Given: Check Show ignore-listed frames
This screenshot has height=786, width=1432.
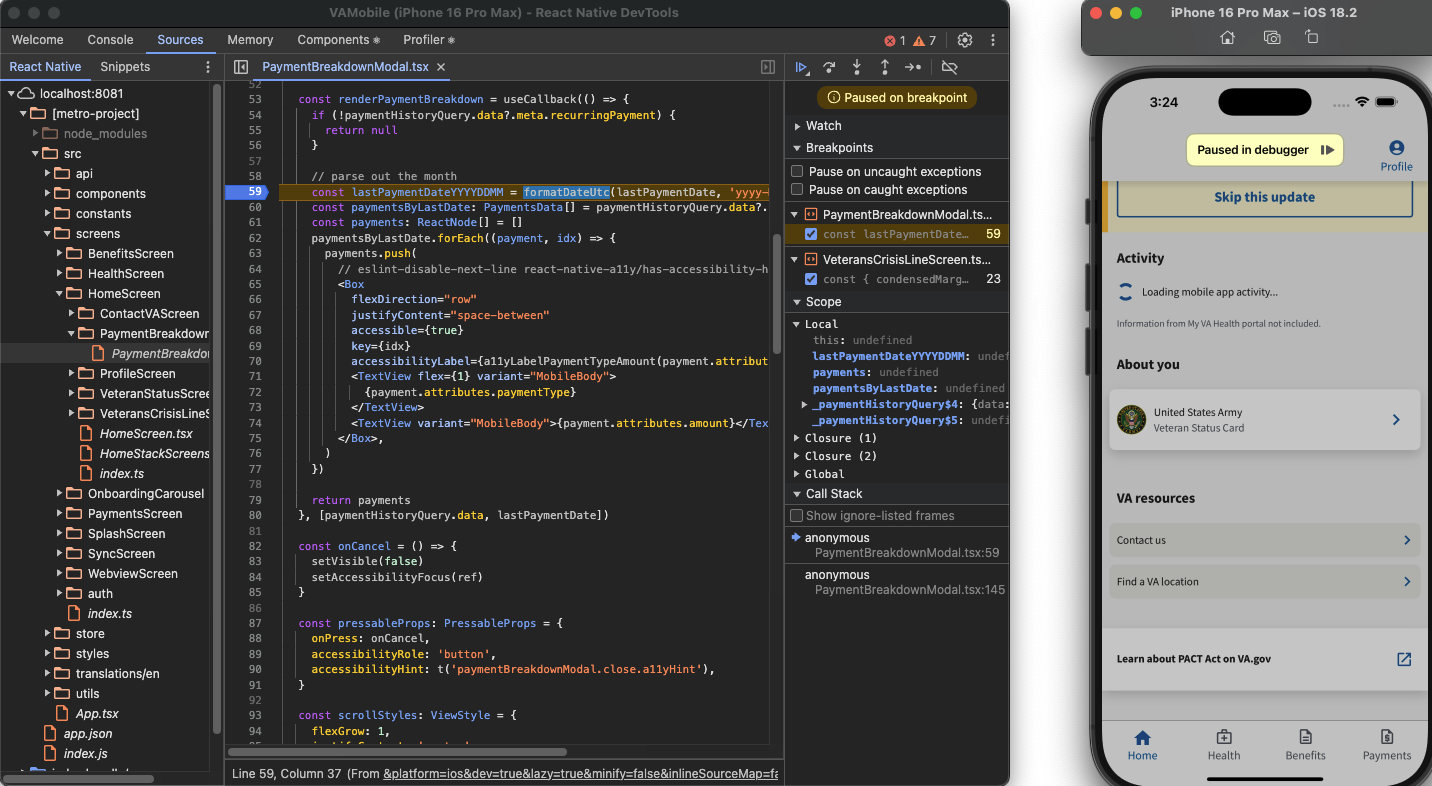Looking at the screenshot, I should coord(797,516).
